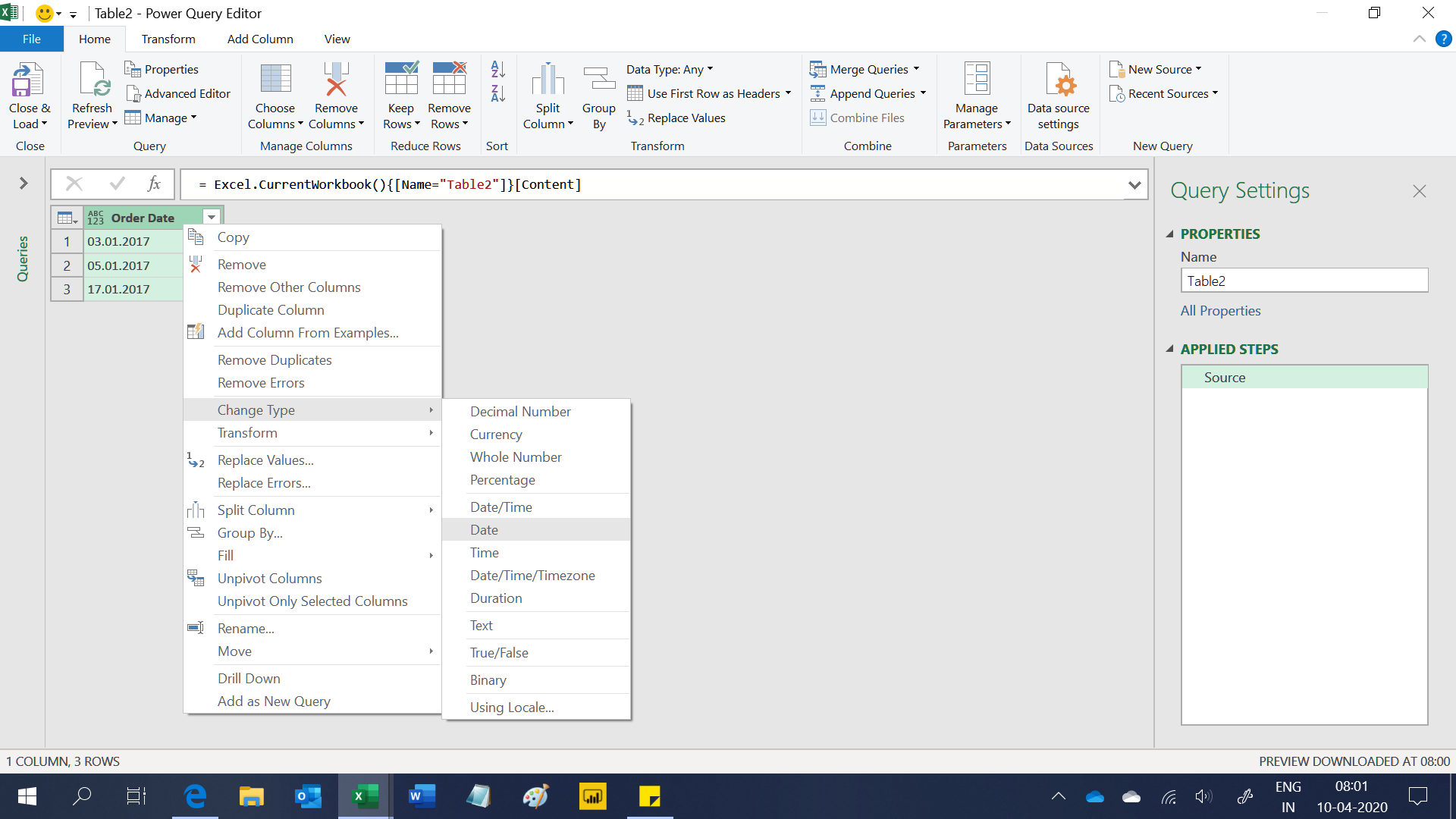This screenshot has width=1456, height=819.
Task: Collapse the APPLIED STEPS section
Action: 1170,349
